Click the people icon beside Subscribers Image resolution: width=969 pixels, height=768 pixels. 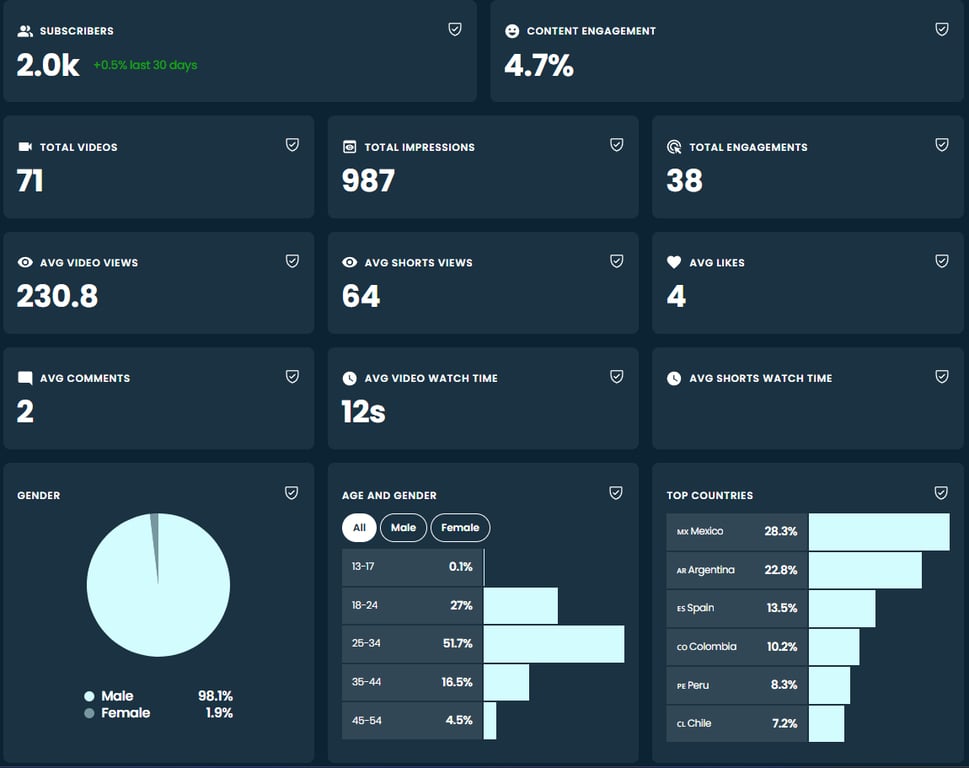pos(25,30)
